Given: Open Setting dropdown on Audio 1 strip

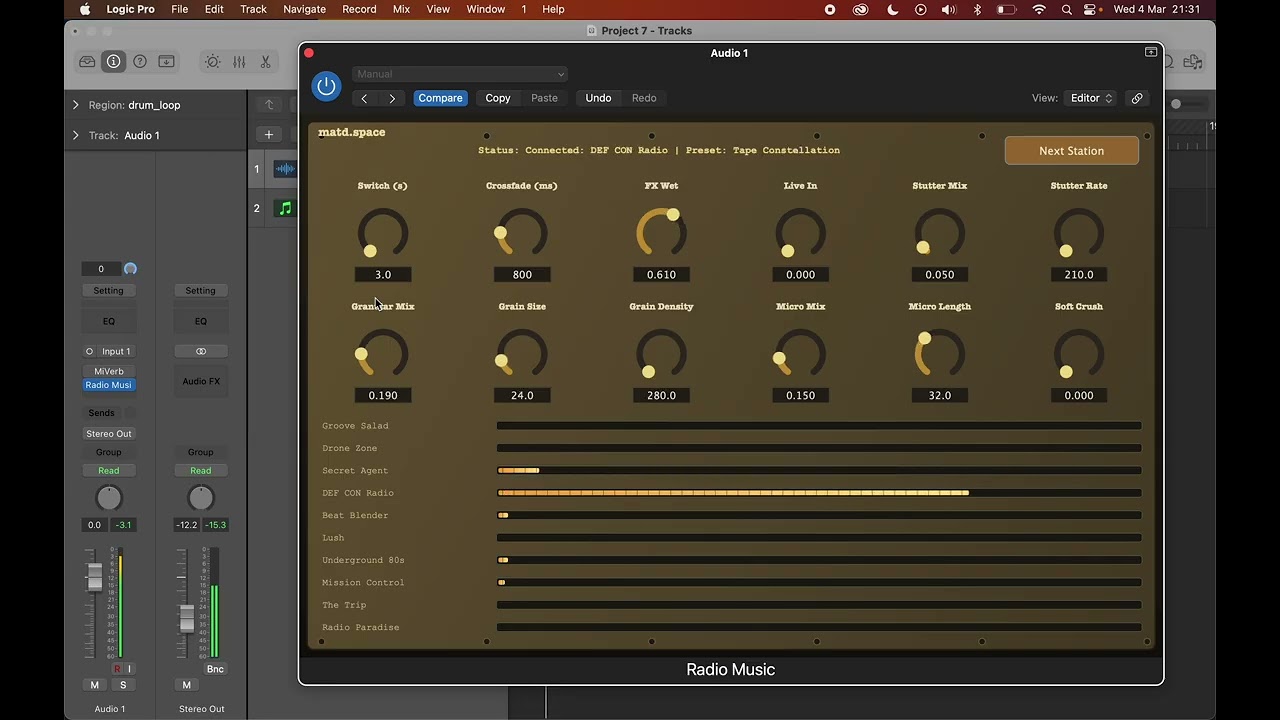Looking at the screenshot, I should (109, 290).
